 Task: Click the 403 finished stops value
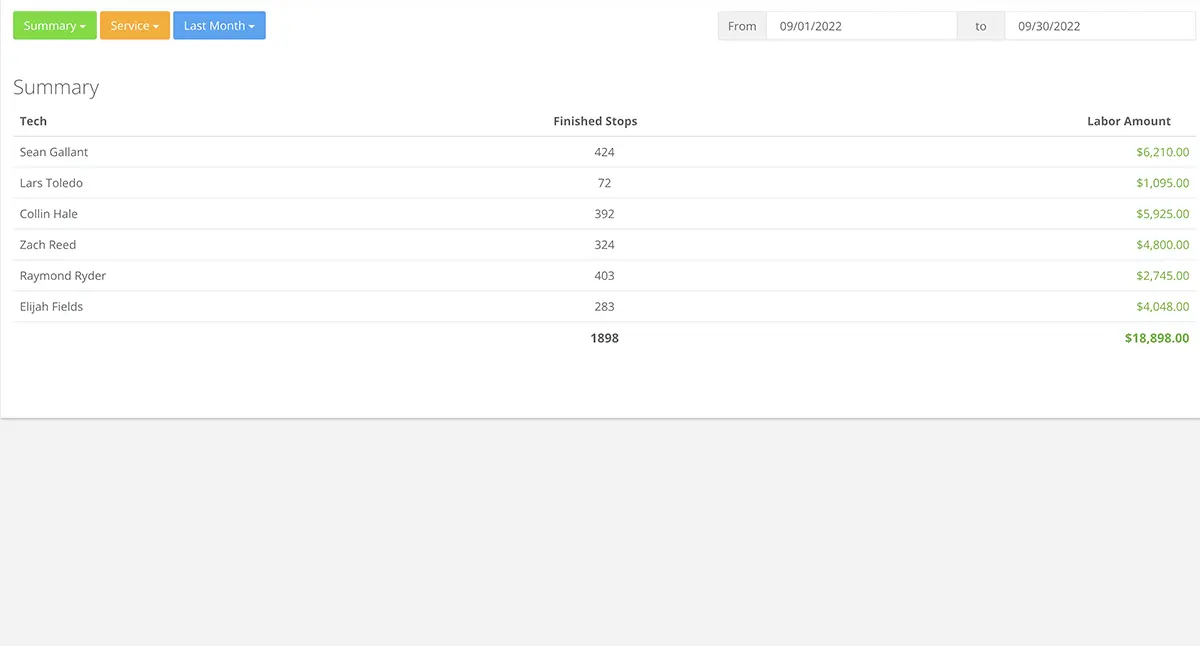coord(604,276)
